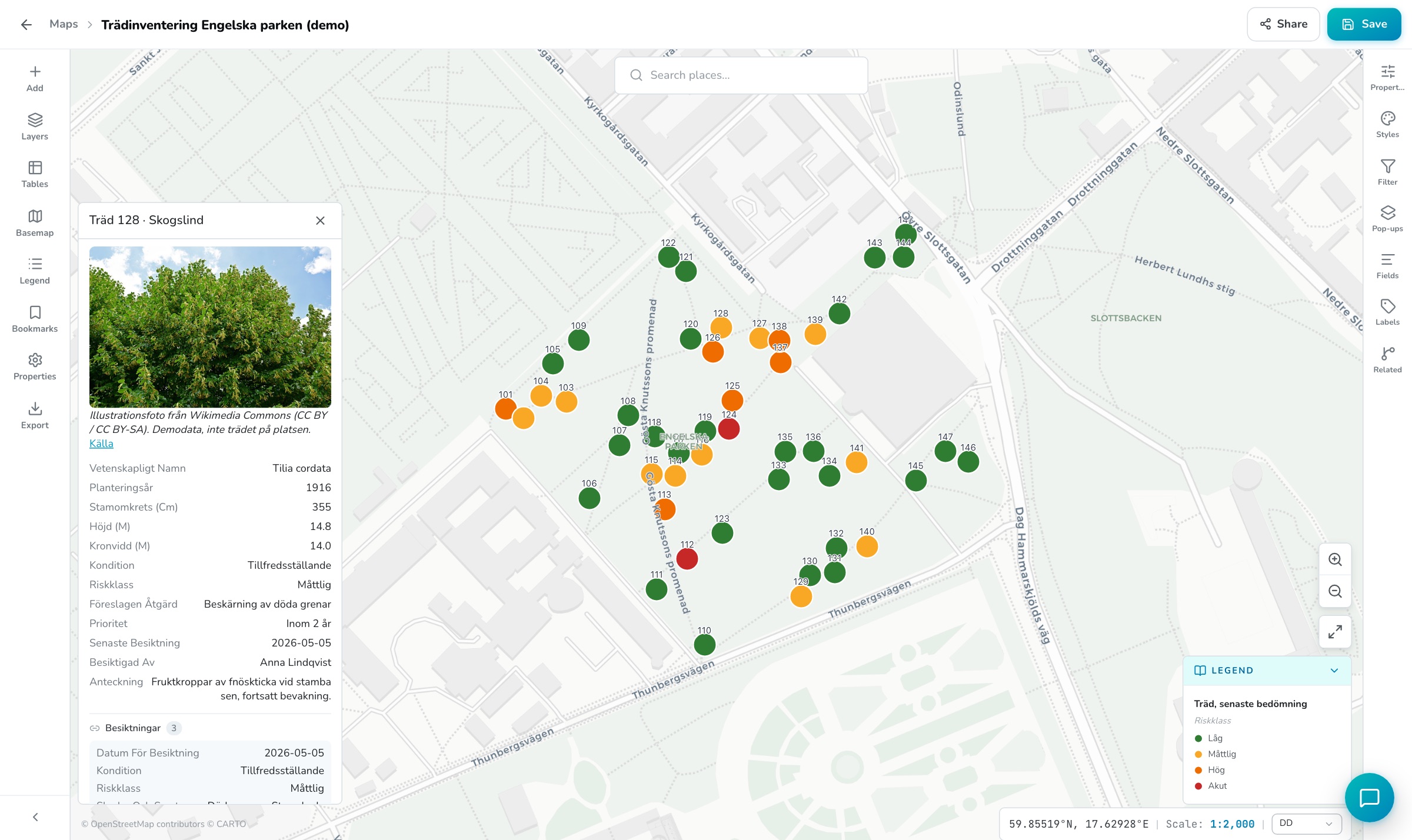1412x840 pixels.
Task: Collapse the Legend panel chevron
Action: (1334, 671)
